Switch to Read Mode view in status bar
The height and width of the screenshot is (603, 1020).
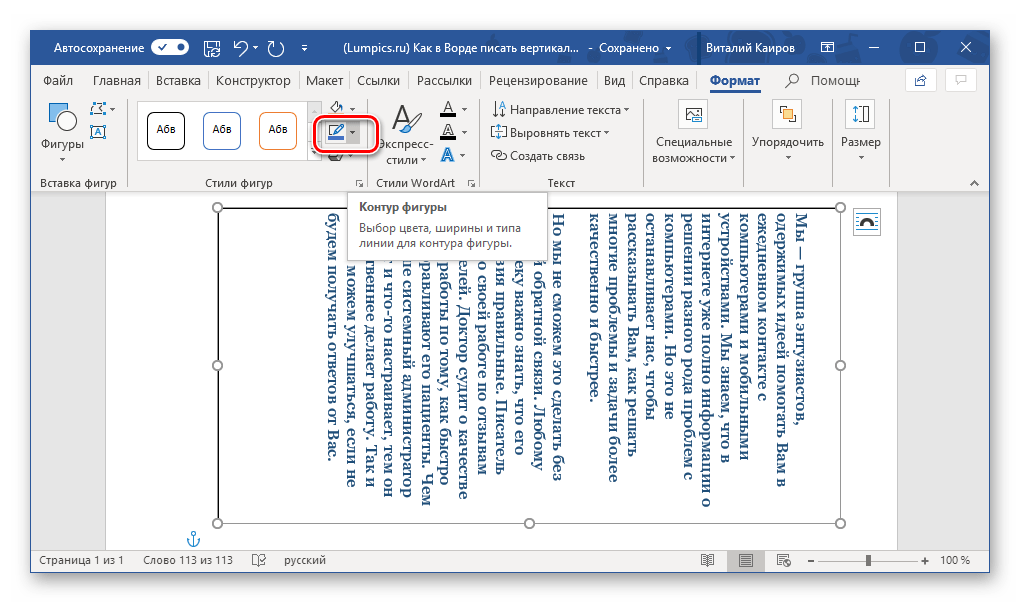pyautogui.click(x=708, y=560)
